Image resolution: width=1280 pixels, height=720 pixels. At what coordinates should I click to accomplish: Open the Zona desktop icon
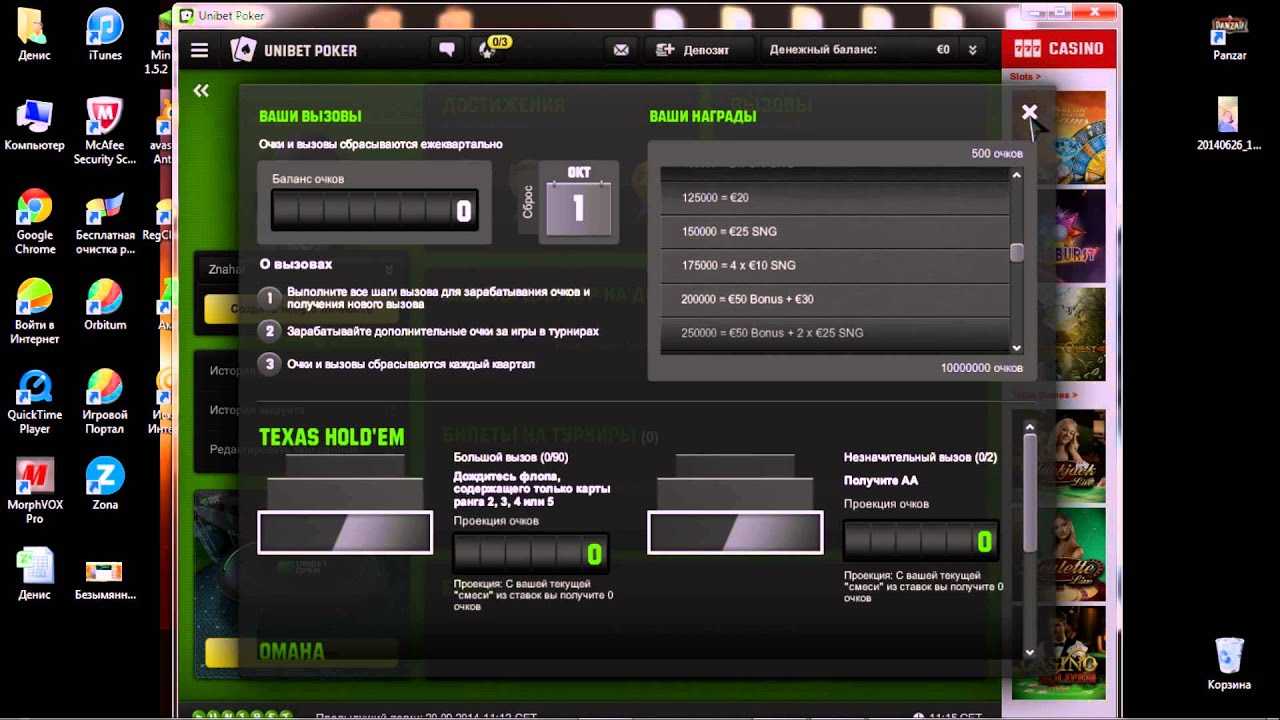point(105,485)
